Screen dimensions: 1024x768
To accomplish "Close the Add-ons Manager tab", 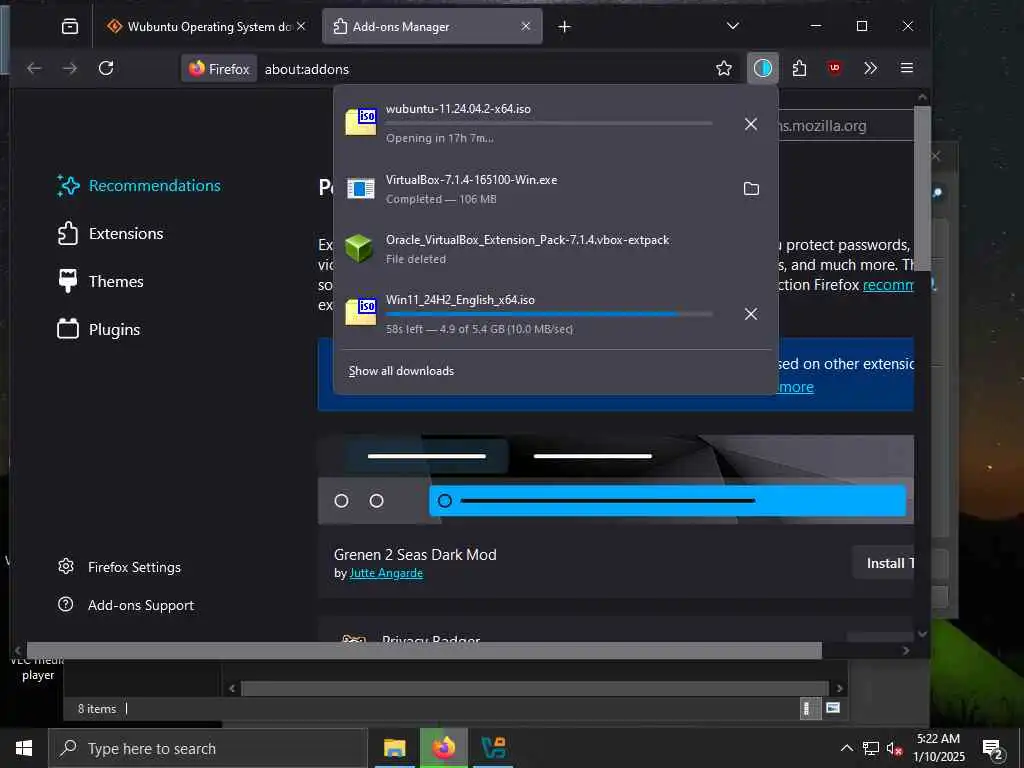I will pyautogui.click(x=526, y=26).
